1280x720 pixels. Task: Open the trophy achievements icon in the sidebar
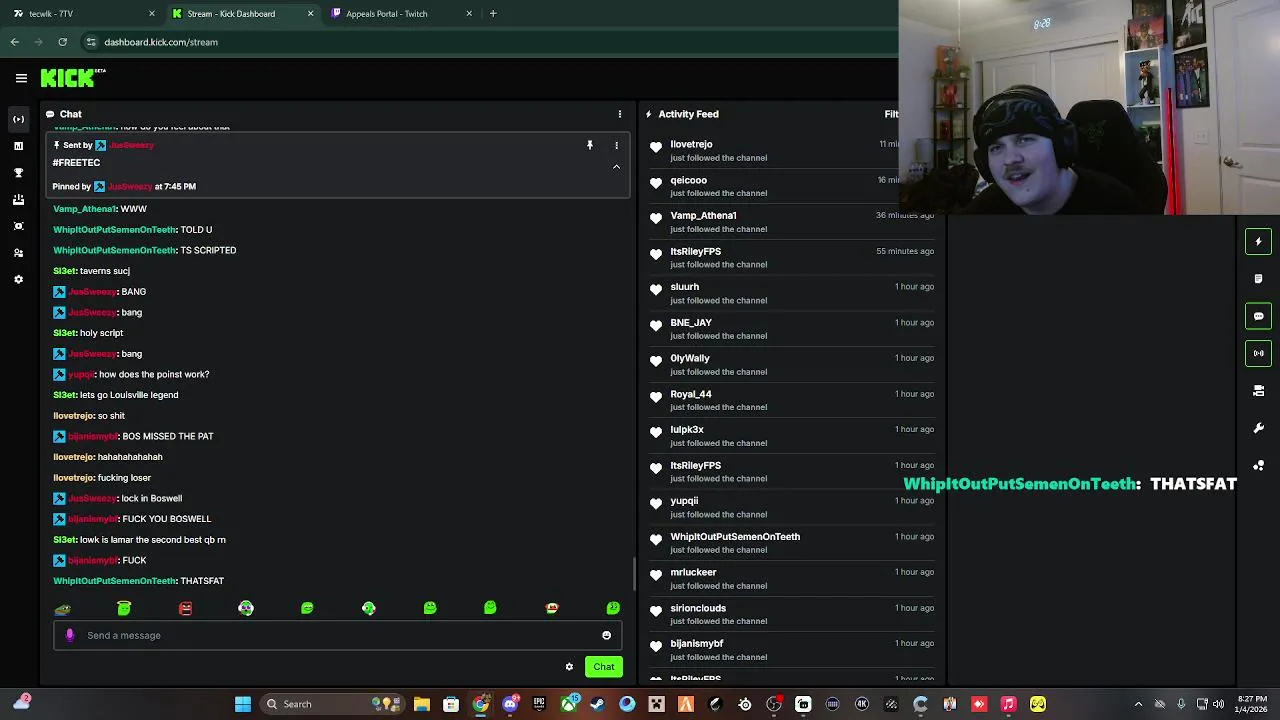click(x=18, y=173)
